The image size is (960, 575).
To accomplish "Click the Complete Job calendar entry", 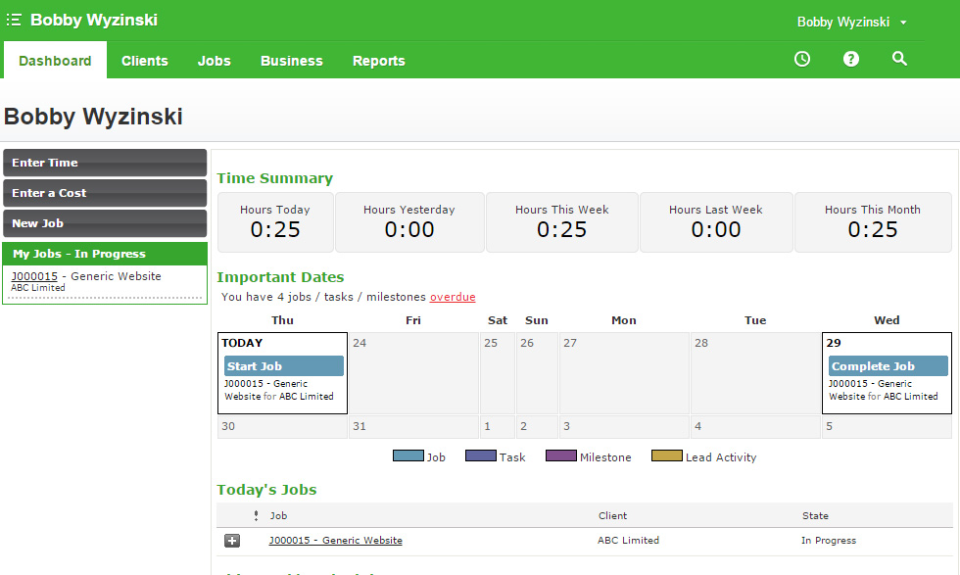I will (x=888, y=366).
